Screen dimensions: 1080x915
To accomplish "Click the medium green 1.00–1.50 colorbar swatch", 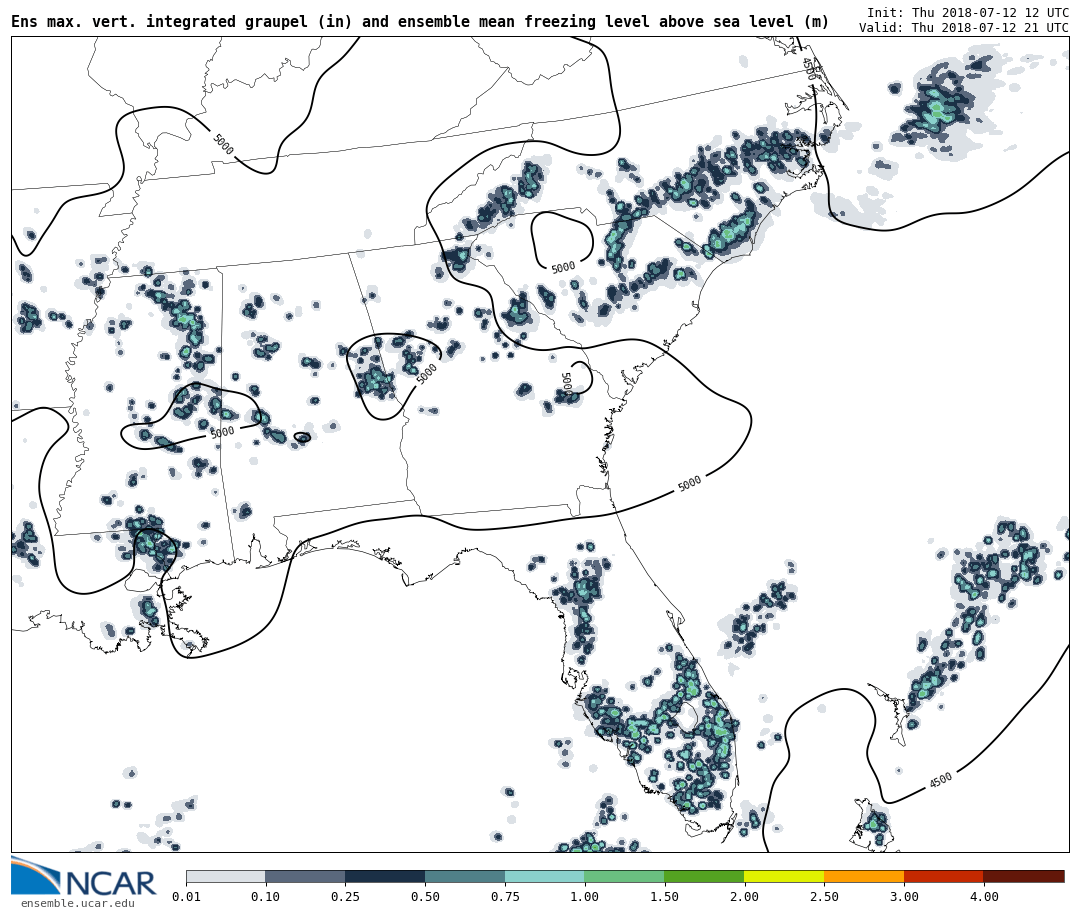I will coord(624,877).
